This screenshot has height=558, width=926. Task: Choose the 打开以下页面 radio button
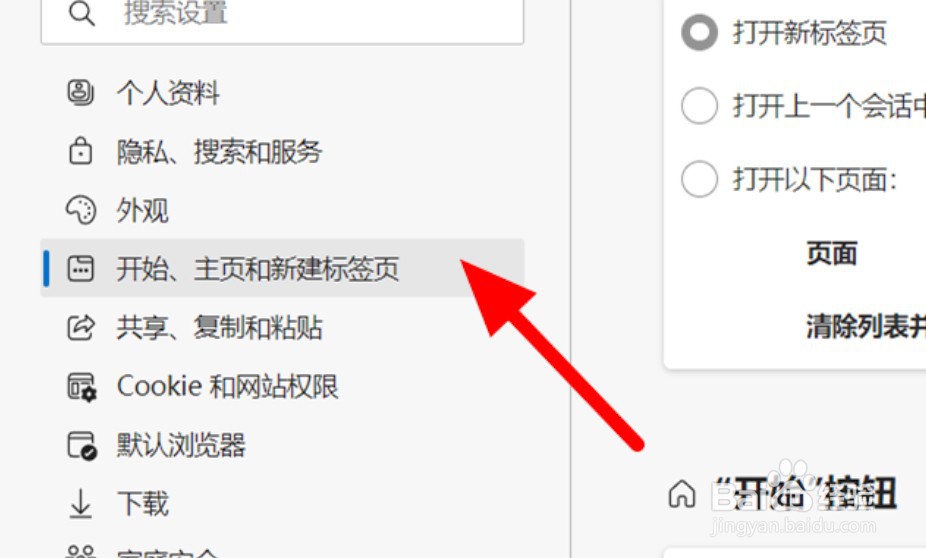coord(699,179)
